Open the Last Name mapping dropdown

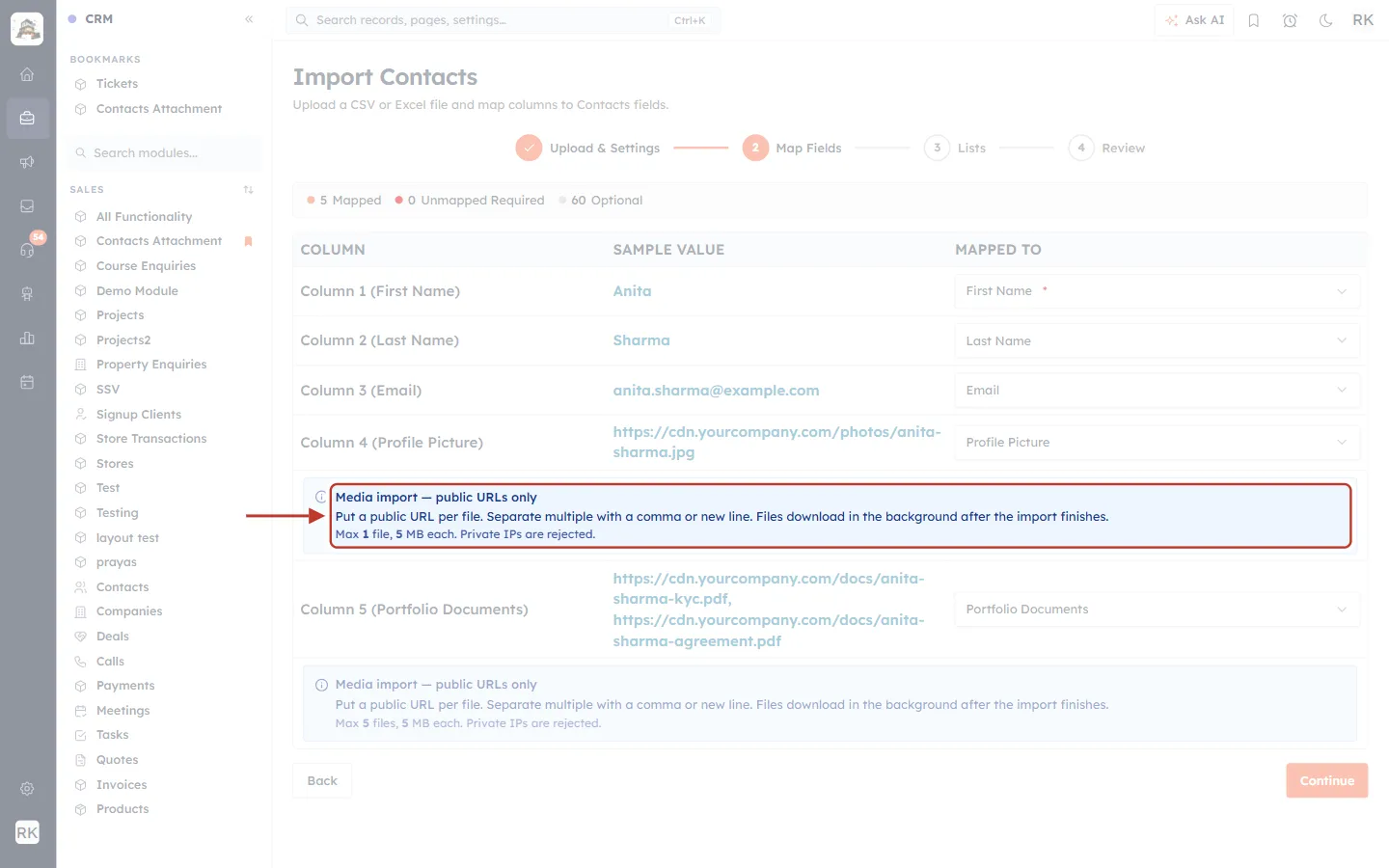pos(1157,340)
